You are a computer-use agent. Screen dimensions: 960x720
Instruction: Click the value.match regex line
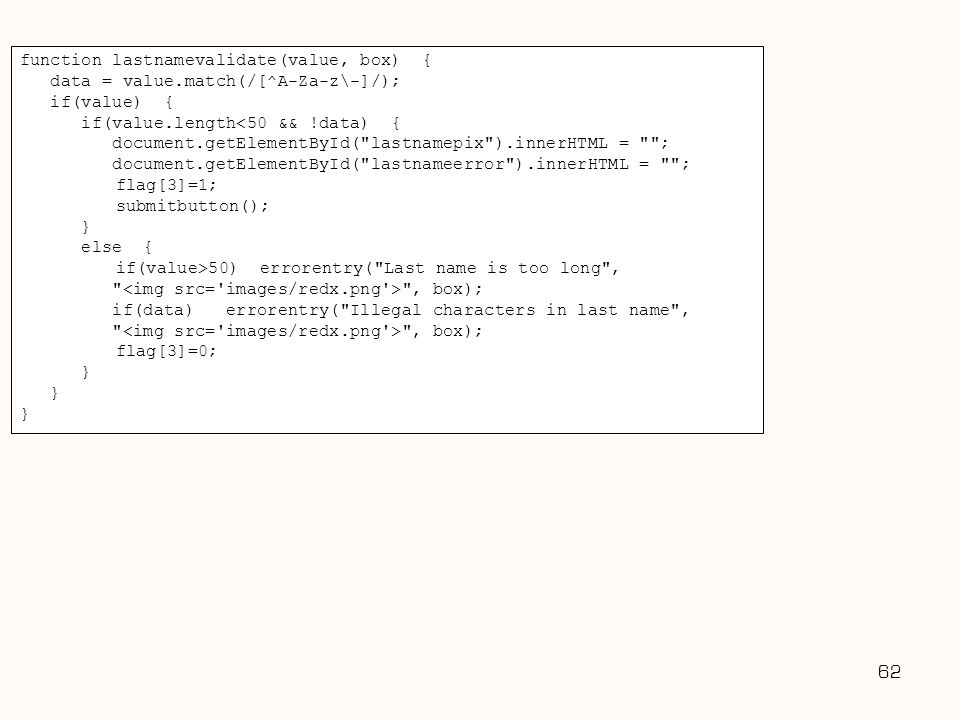pos(225,81)
